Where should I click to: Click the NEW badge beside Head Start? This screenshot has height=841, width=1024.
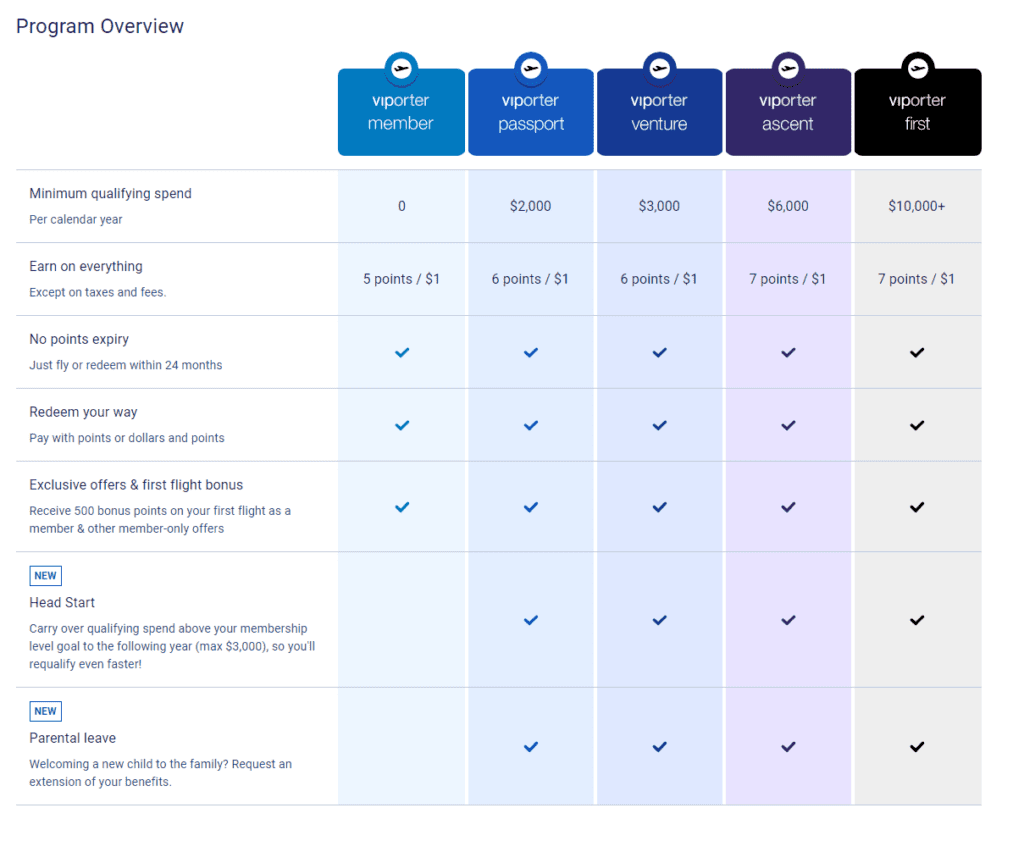point(45,575)
